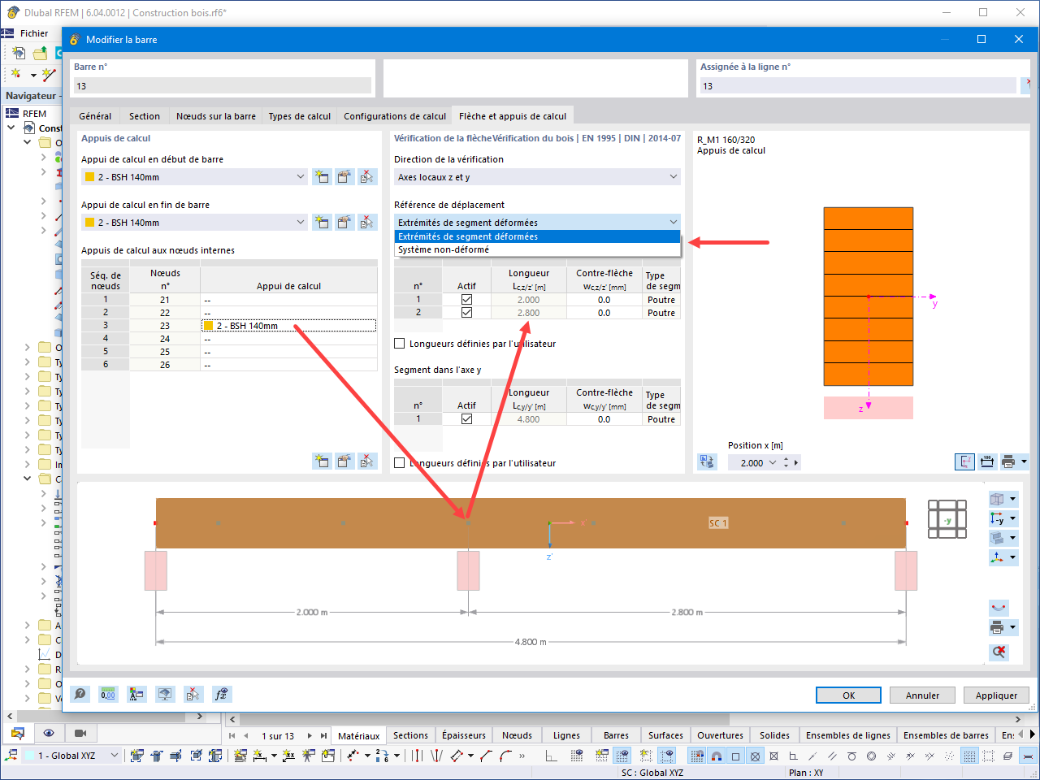Screen dimensions: 1040x780
Task: Open print options arrow for section graphic
Action: point(1024,462)
